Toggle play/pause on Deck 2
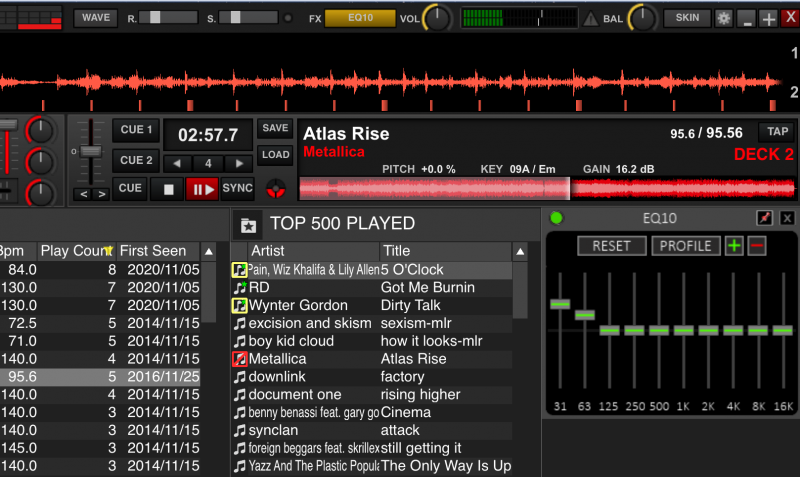This screenshot has width=800, height=477. coord(202,189)
